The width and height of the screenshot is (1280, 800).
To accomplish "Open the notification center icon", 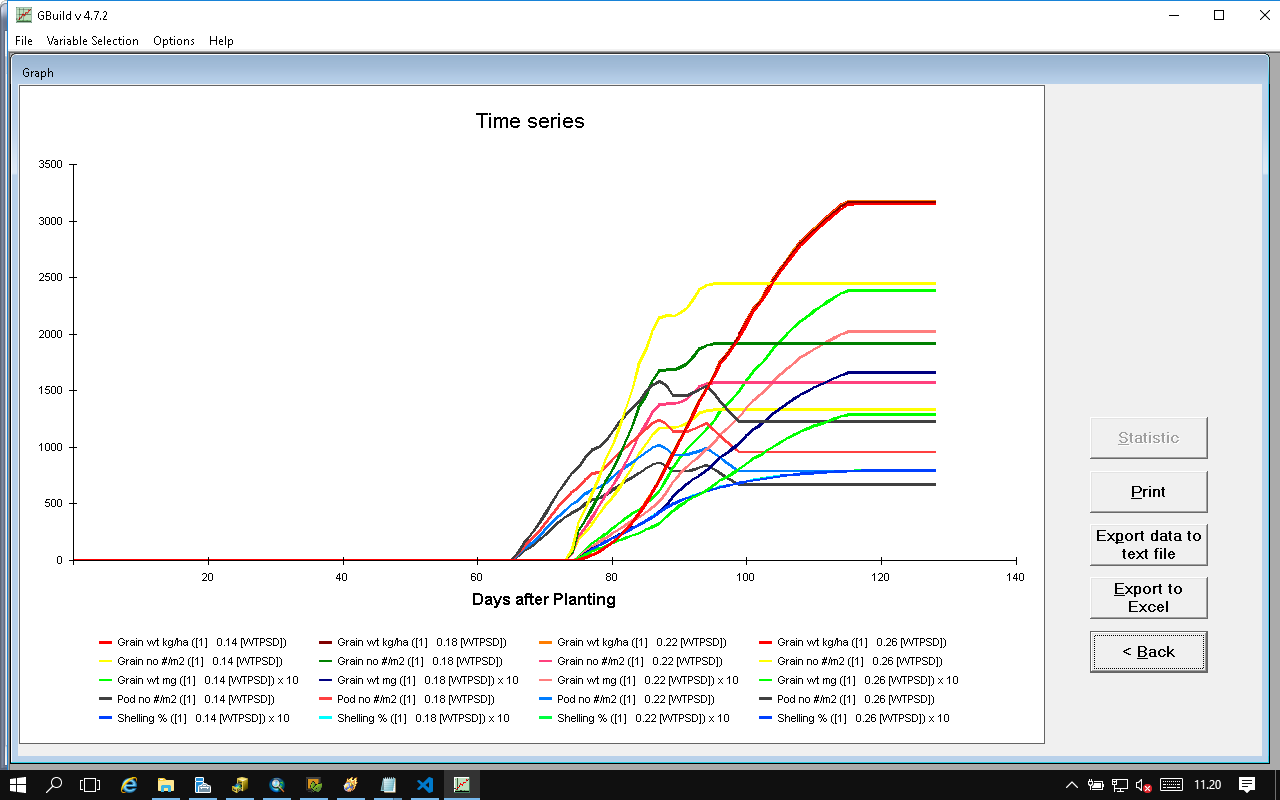I will pyautogui.click(x=1247, y=785).
